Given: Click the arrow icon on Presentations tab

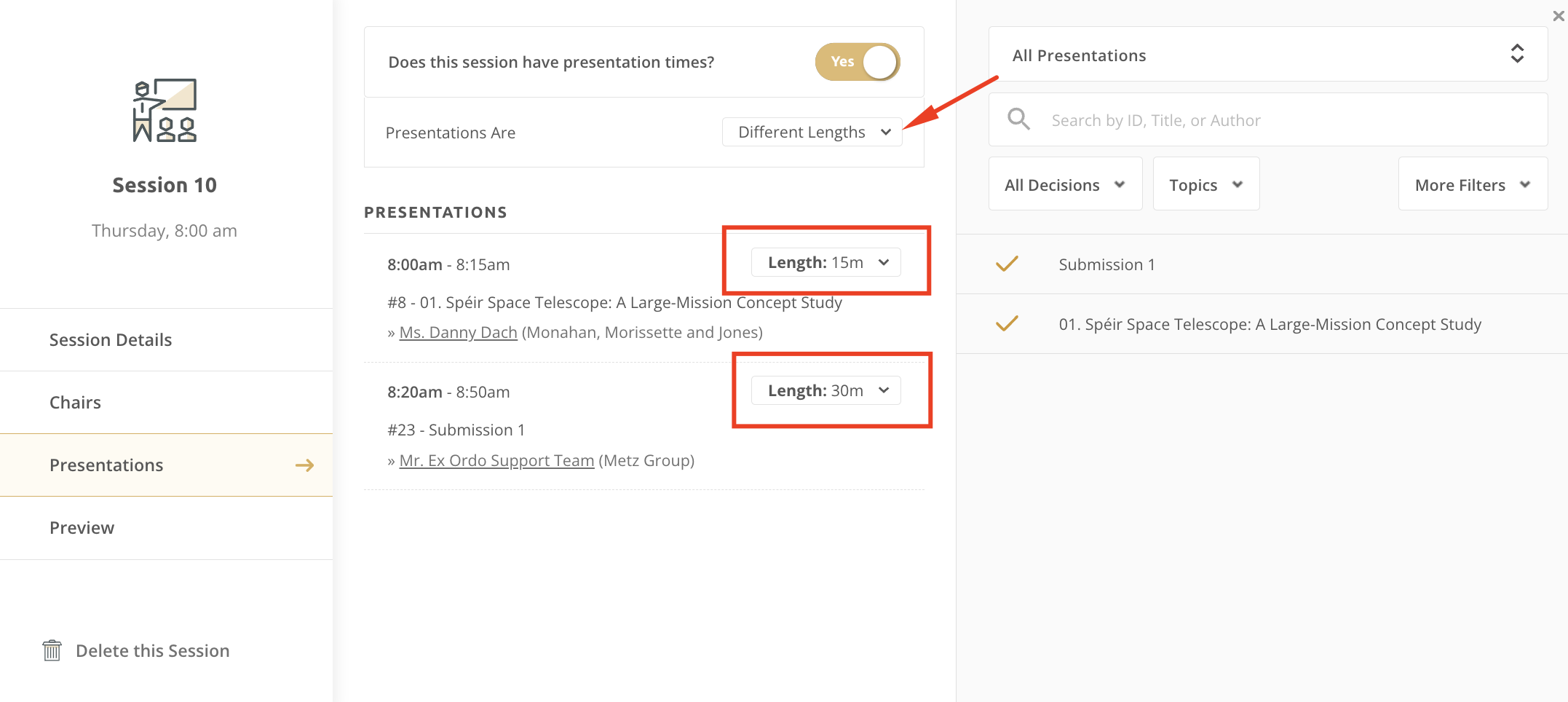Looking at the screenshot, I should click(305, 465).
